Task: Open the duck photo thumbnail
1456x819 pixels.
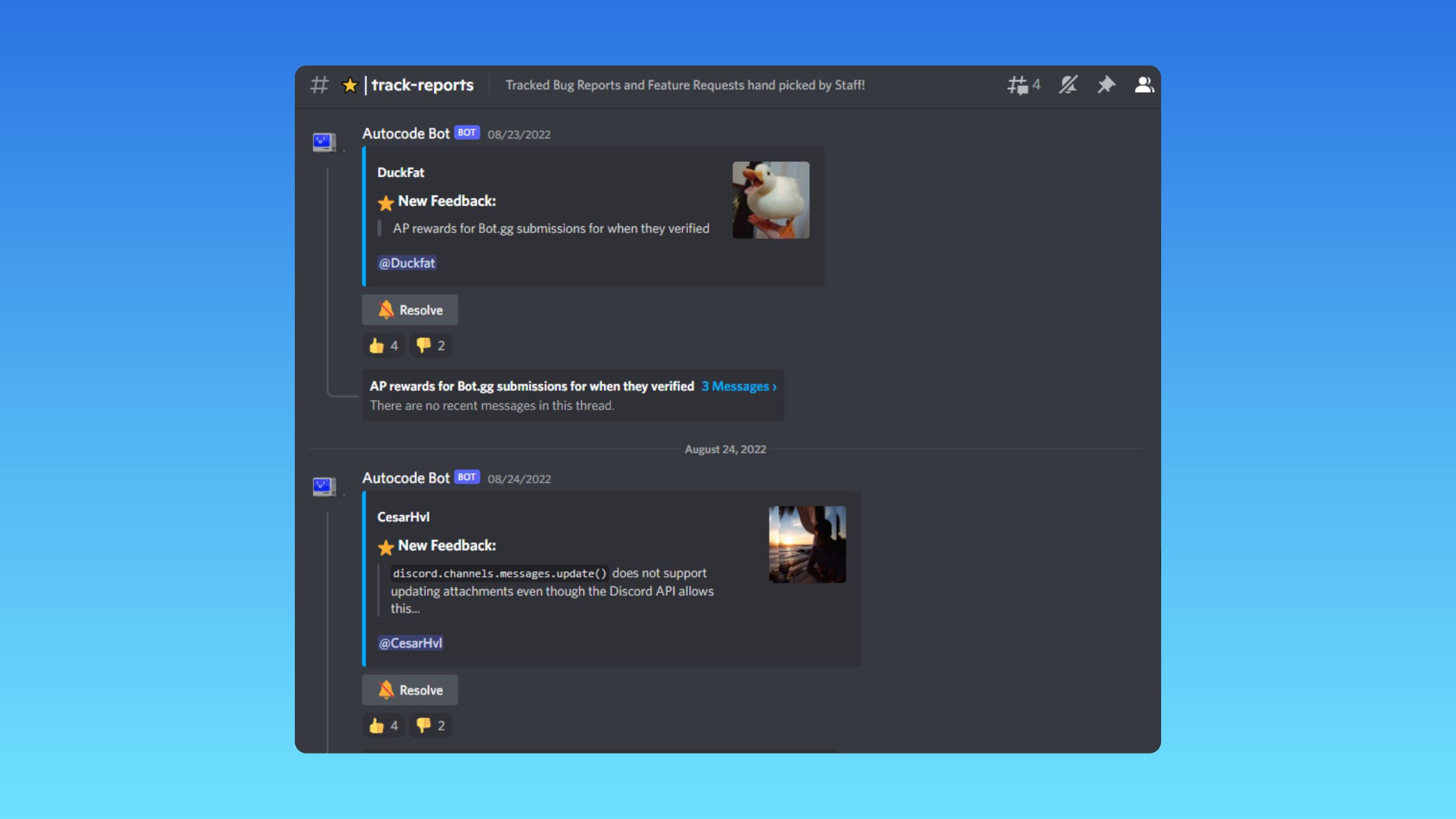Action: tap(770, 200)
